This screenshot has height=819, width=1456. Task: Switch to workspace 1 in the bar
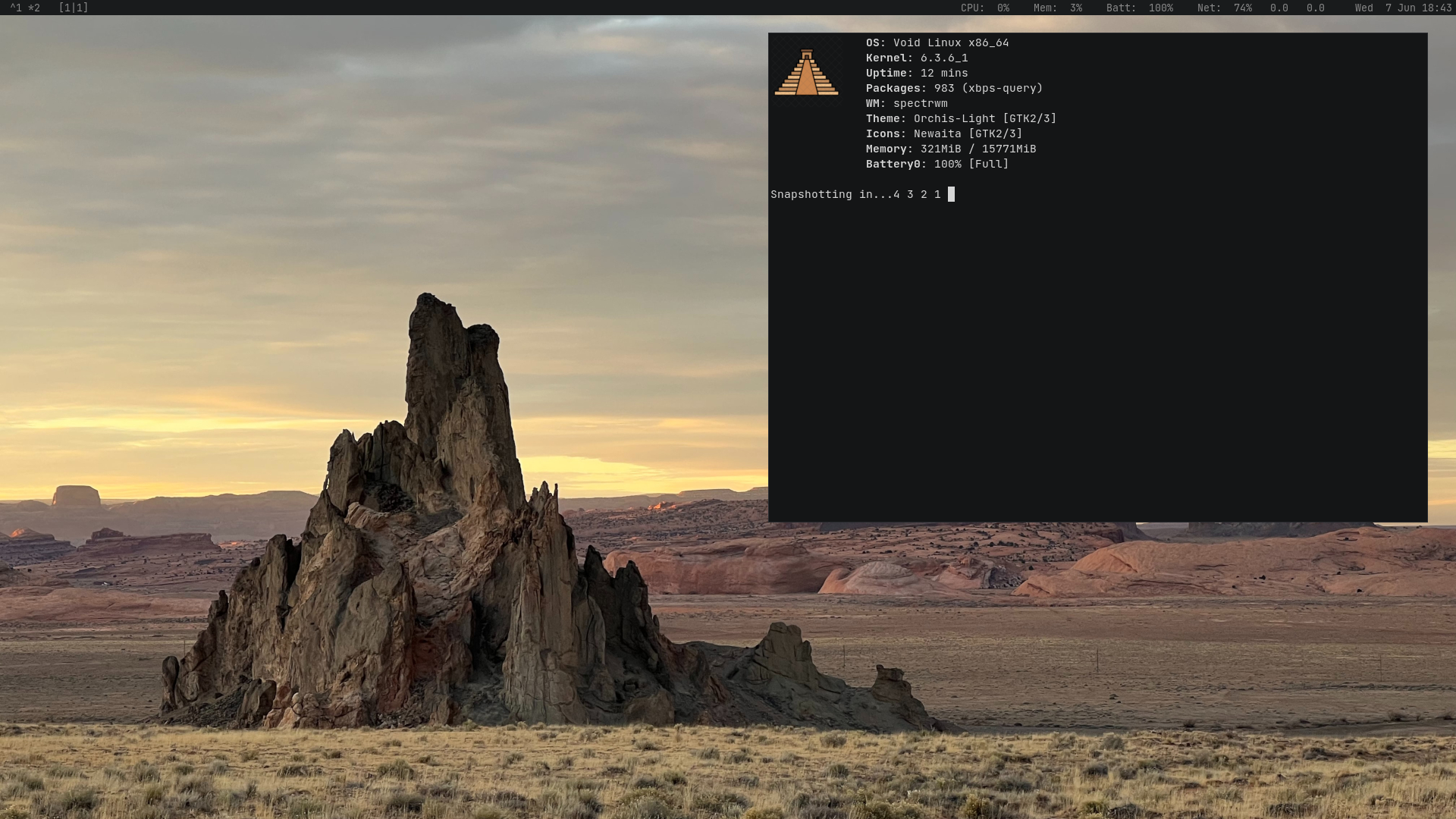click(16, 8)
